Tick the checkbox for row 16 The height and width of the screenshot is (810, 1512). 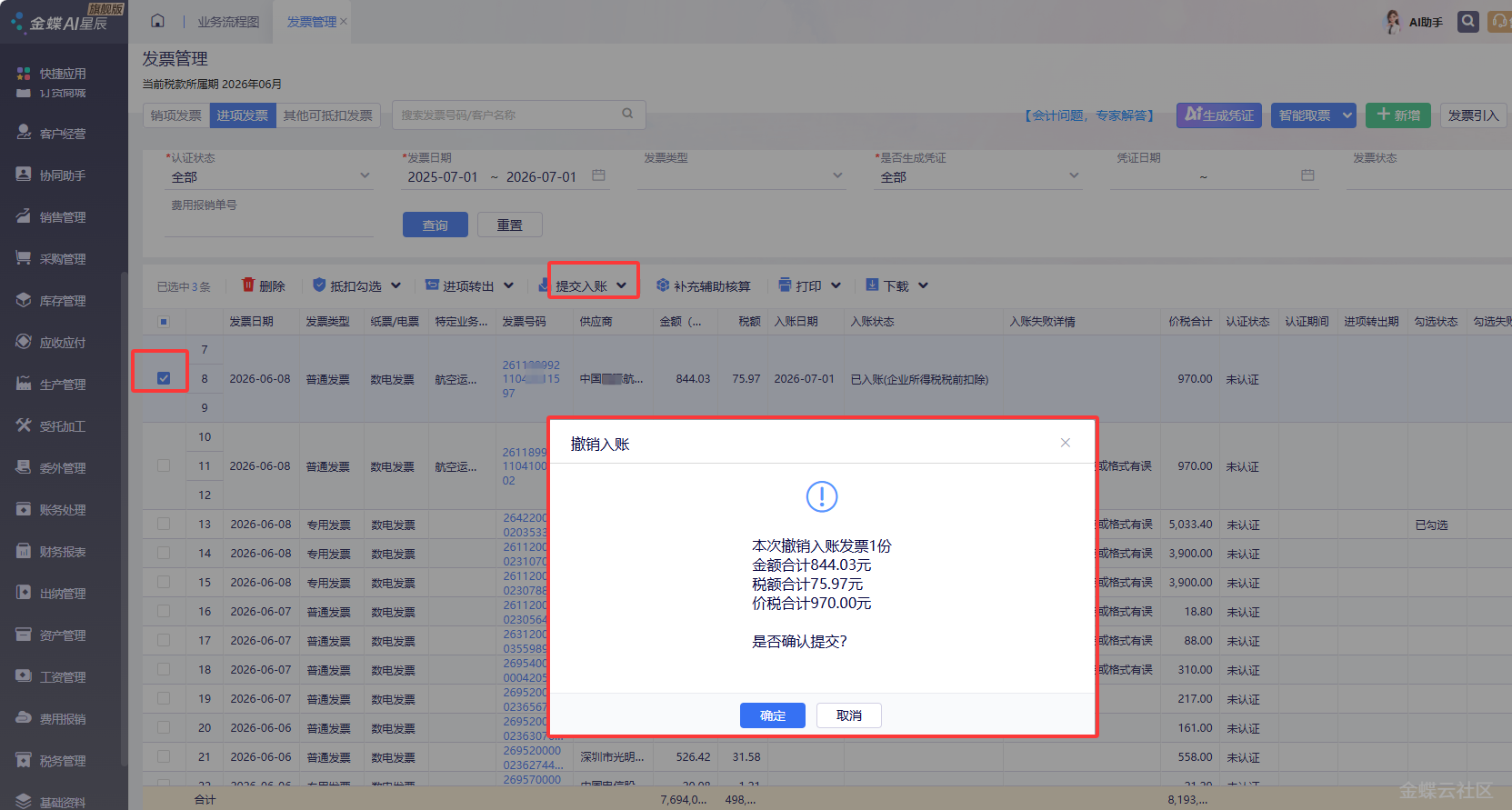[x=164, y=611]
